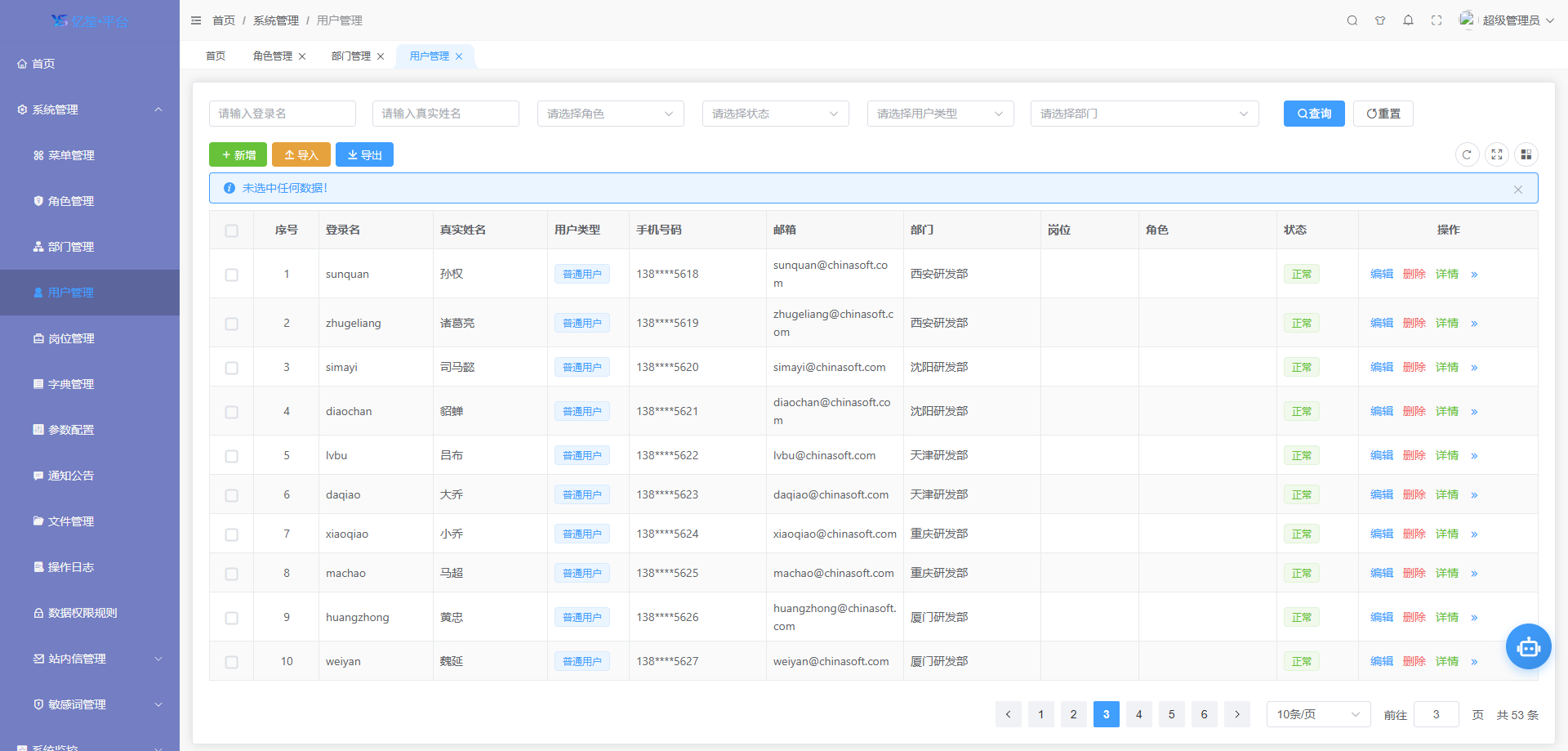Click the go-to page number input
Screen dimensions: 1568x751
pyautogui.click(x=1437, y=714)
